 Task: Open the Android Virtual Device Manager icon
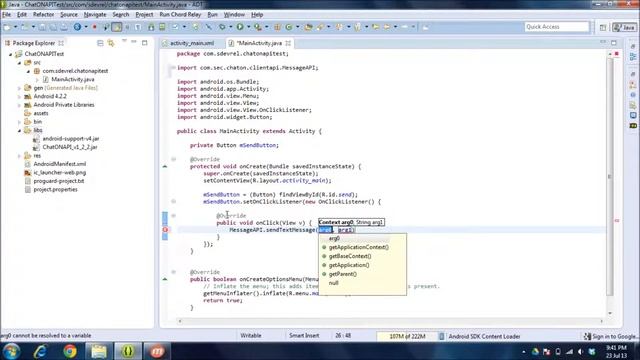pyautogui.click(x=162, y=27)
